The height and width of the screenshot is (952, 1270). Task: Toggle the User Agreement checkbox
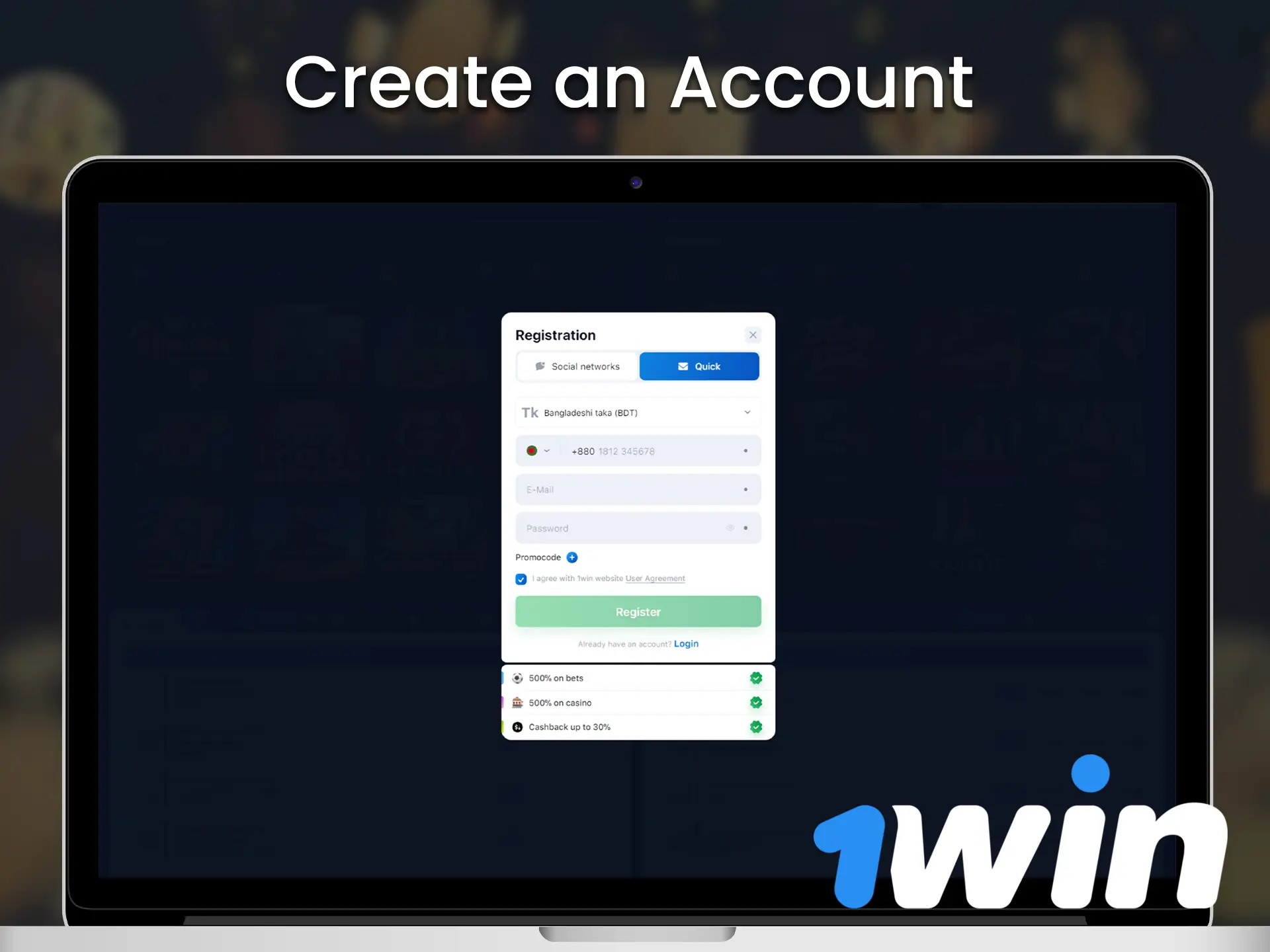tap(521, 578)
